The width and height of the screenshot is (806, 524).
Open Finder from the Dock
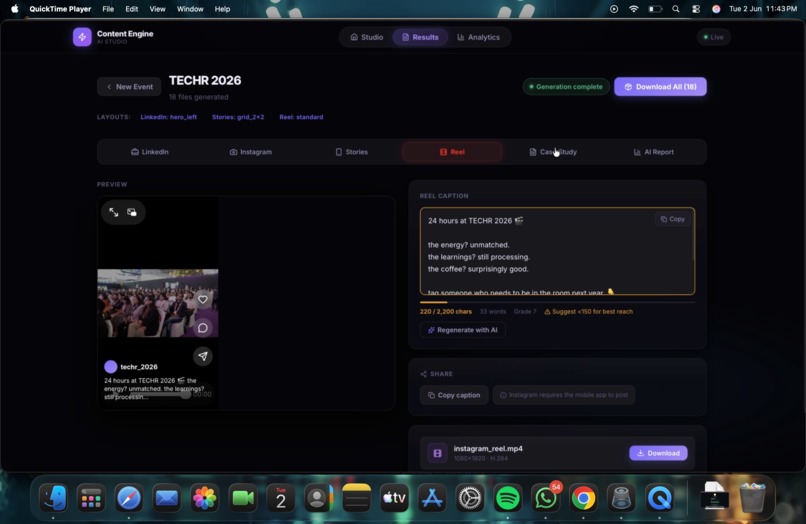pos(53,498)
